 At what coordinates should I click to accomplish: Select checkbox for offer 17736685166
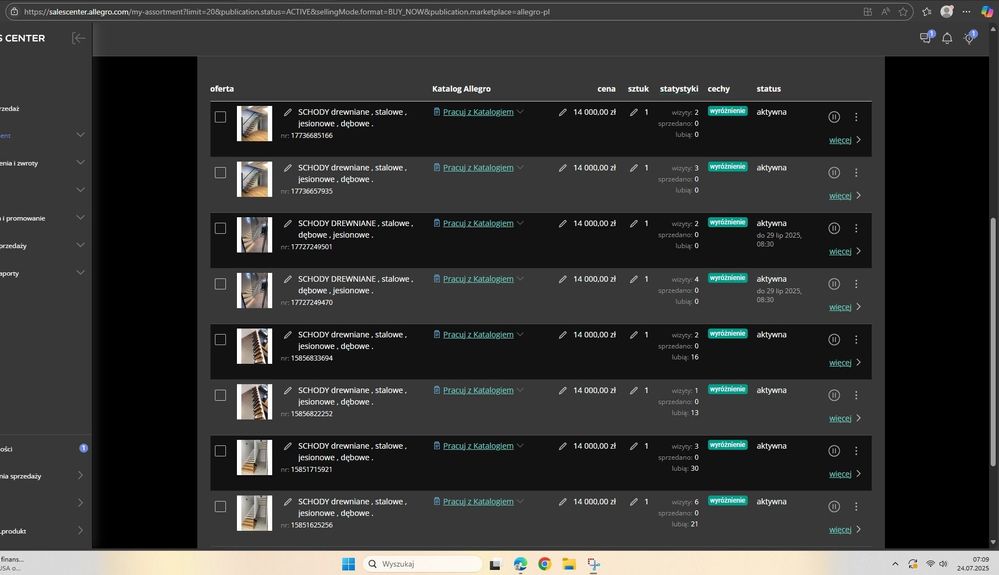[220, 117]
